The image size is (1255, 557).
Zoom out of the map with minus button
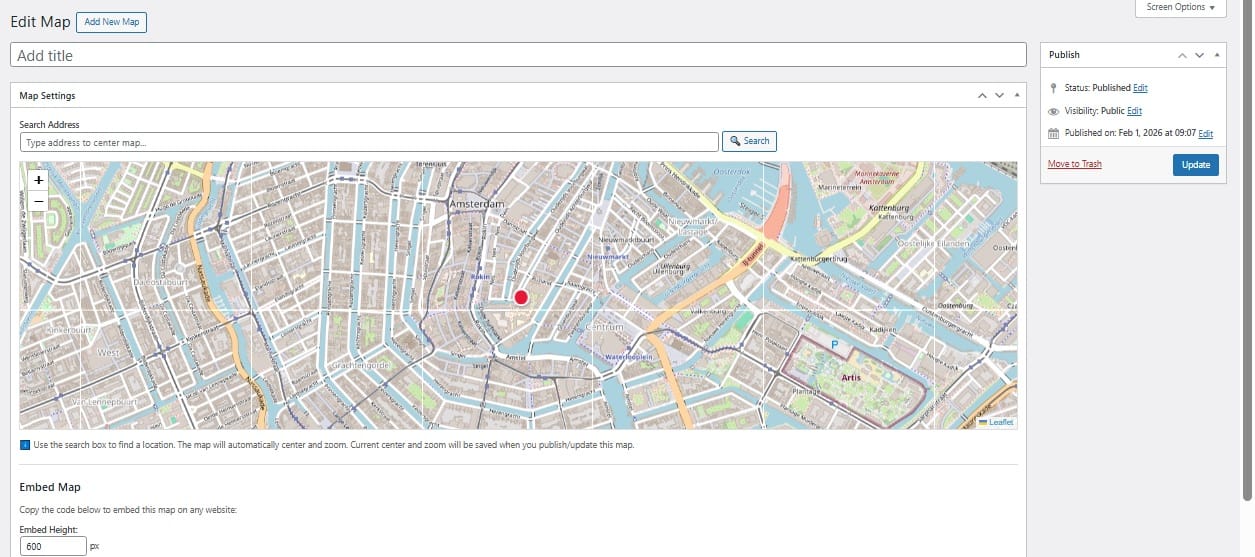point(39,202)
